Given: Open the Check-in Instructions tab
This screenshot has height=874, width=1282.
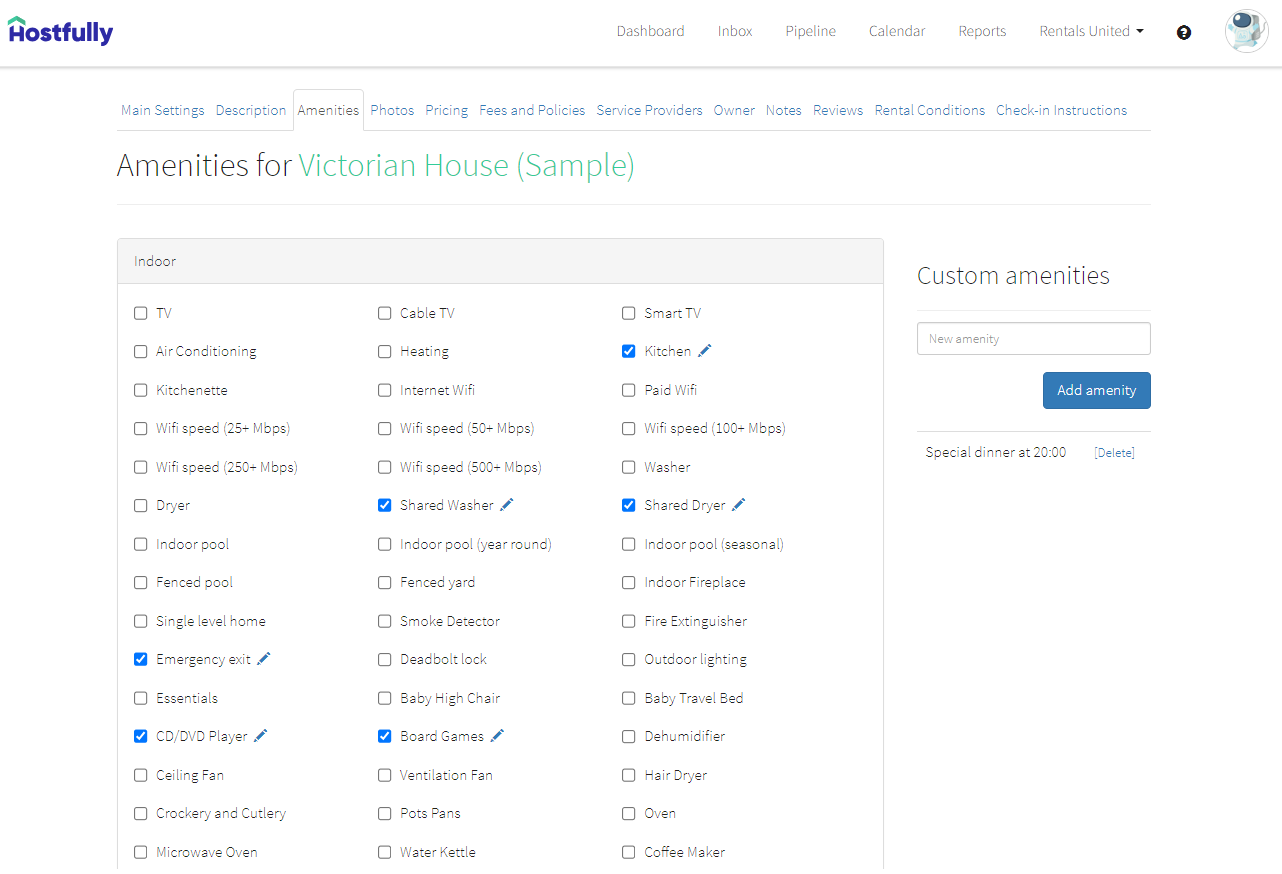Looking at the screenshot, I should point(1061,110).
